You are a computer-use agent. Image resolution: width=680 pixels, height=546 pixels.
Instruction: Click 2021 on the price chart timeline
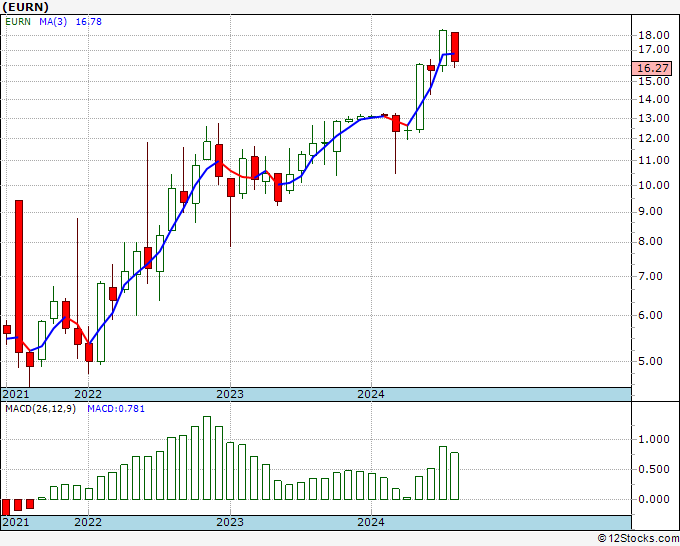point(16,394)
